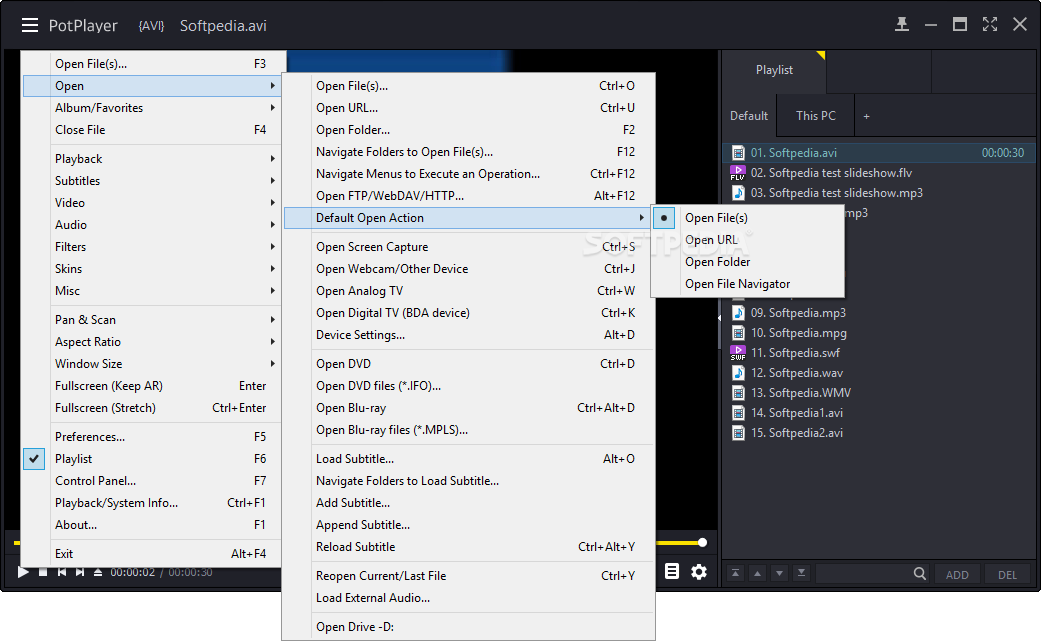Pin the player window on top
Screen dimensions: 1041x641
pyautogui.click(x=902, y=25)
